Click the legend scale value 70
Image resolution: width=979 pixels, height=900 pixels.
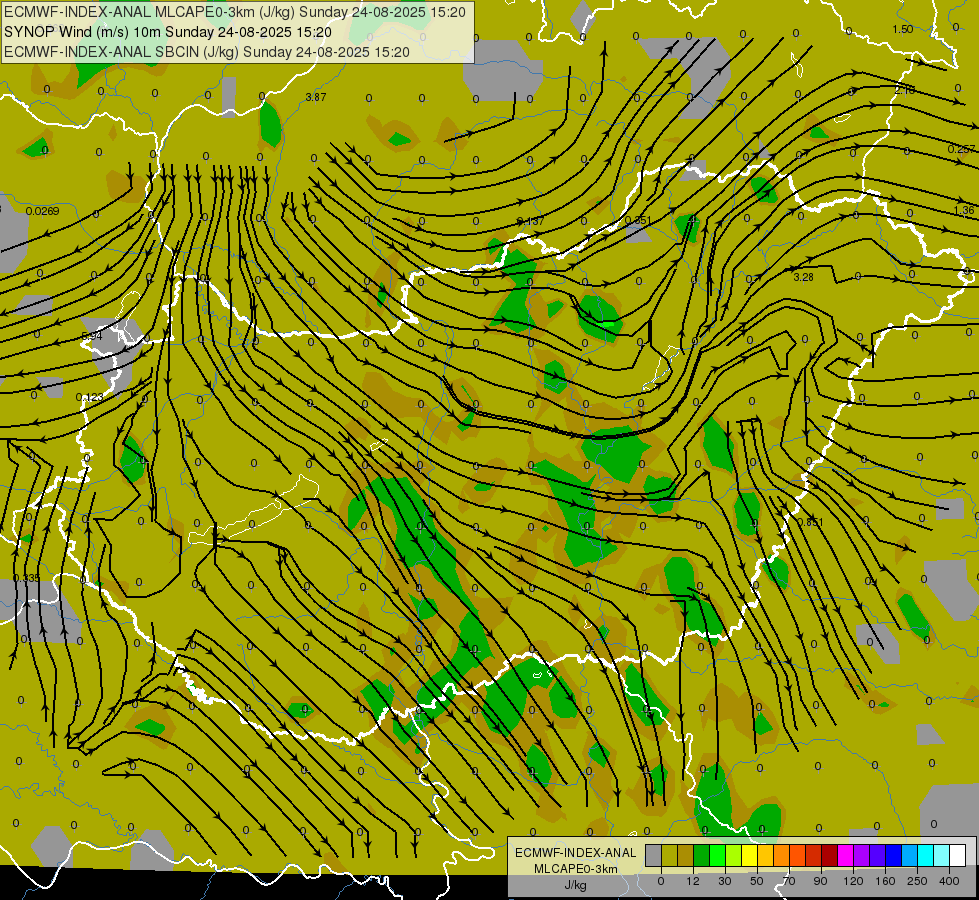789,881
